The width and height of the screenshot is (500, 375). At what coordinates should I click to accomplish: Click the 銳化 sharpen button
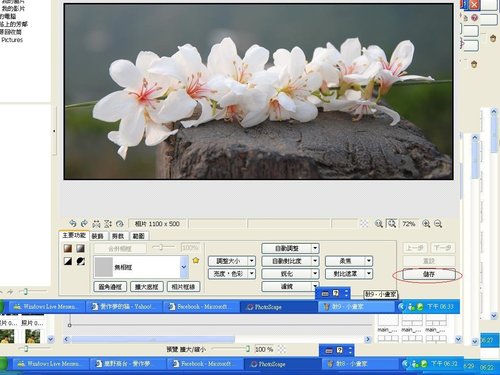click(x=287, y=274)
